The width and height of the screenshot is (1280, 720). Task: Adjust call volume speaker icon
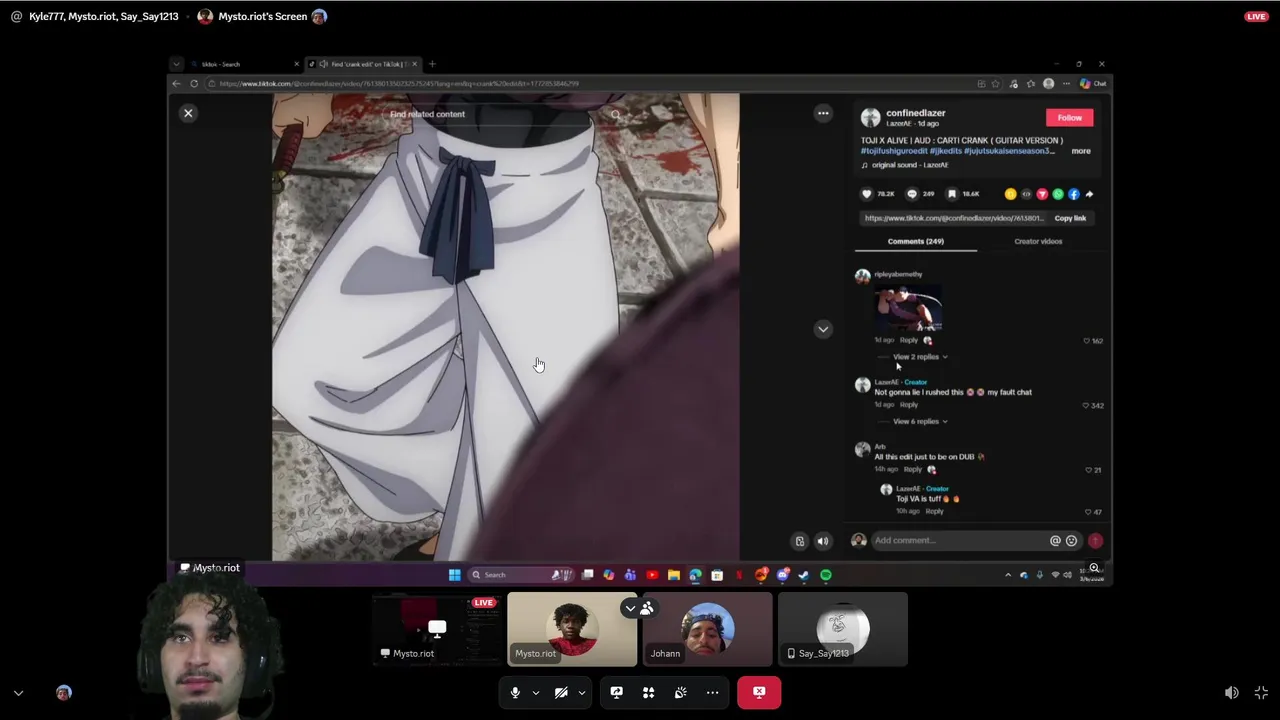click(x=1232, y=693)
